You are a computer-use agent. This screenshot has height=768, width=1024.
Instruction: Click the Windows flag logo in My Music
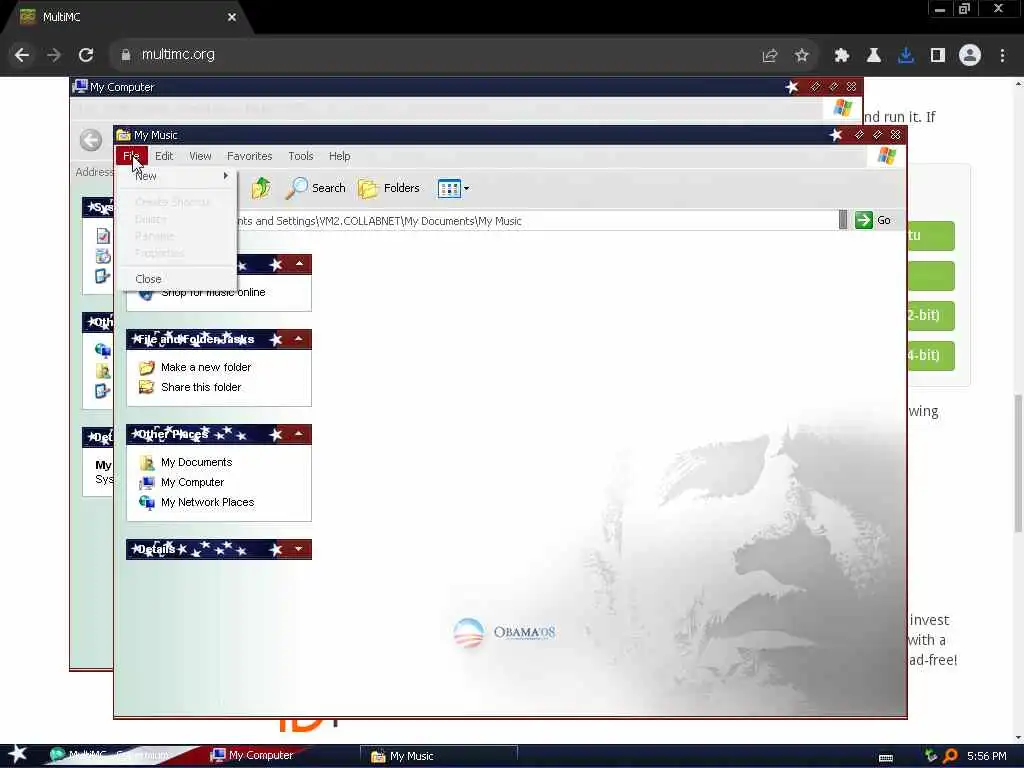[x=886, y=156]
